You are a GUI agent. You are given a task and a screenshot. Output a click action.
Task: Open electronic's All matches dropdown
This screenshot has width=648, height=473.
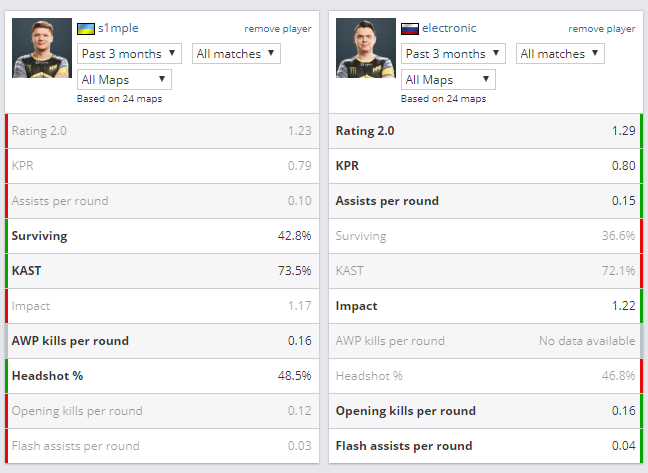tap(560, 53)
